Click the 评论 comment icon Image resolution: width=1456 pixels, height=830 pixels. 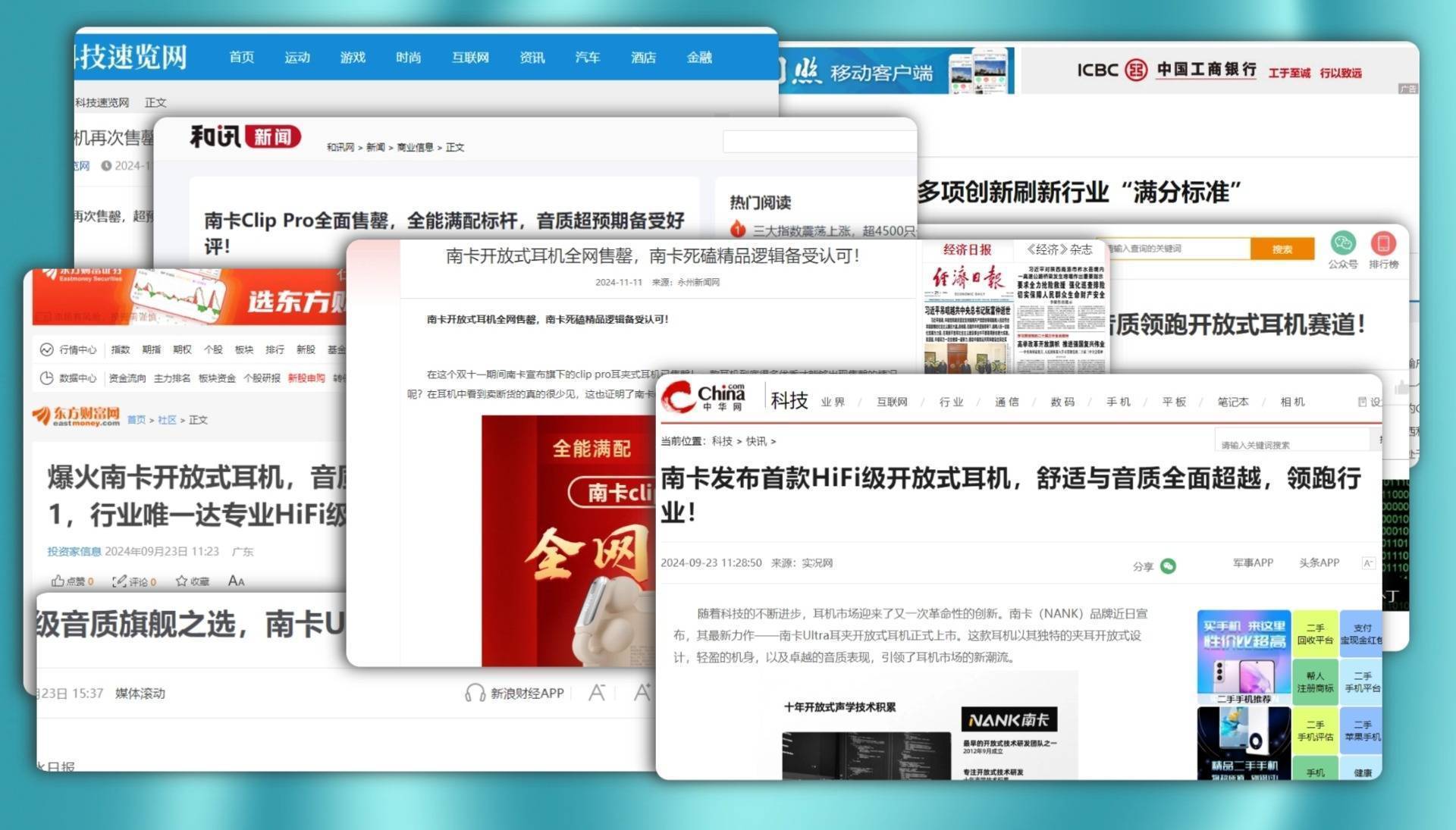point(119,581)
